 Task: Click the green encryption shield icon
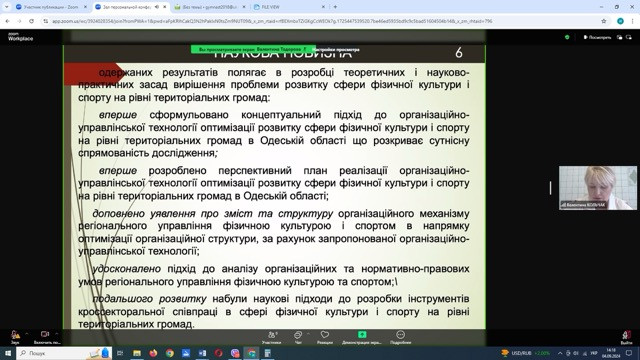(567, 37)
